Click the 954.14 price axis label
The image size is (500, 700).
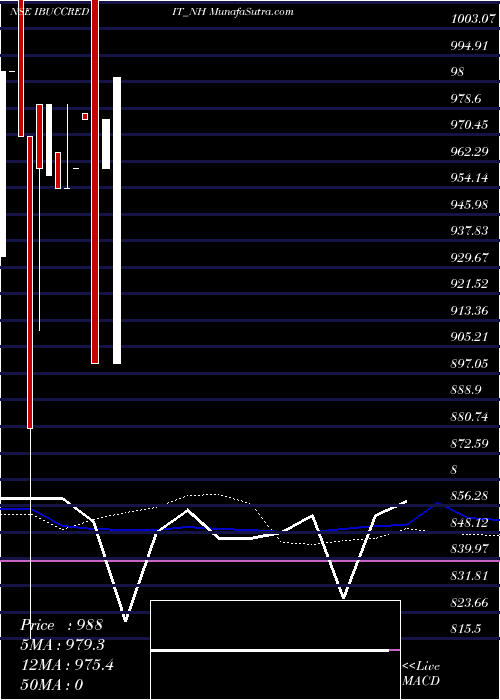coord(469,178)
